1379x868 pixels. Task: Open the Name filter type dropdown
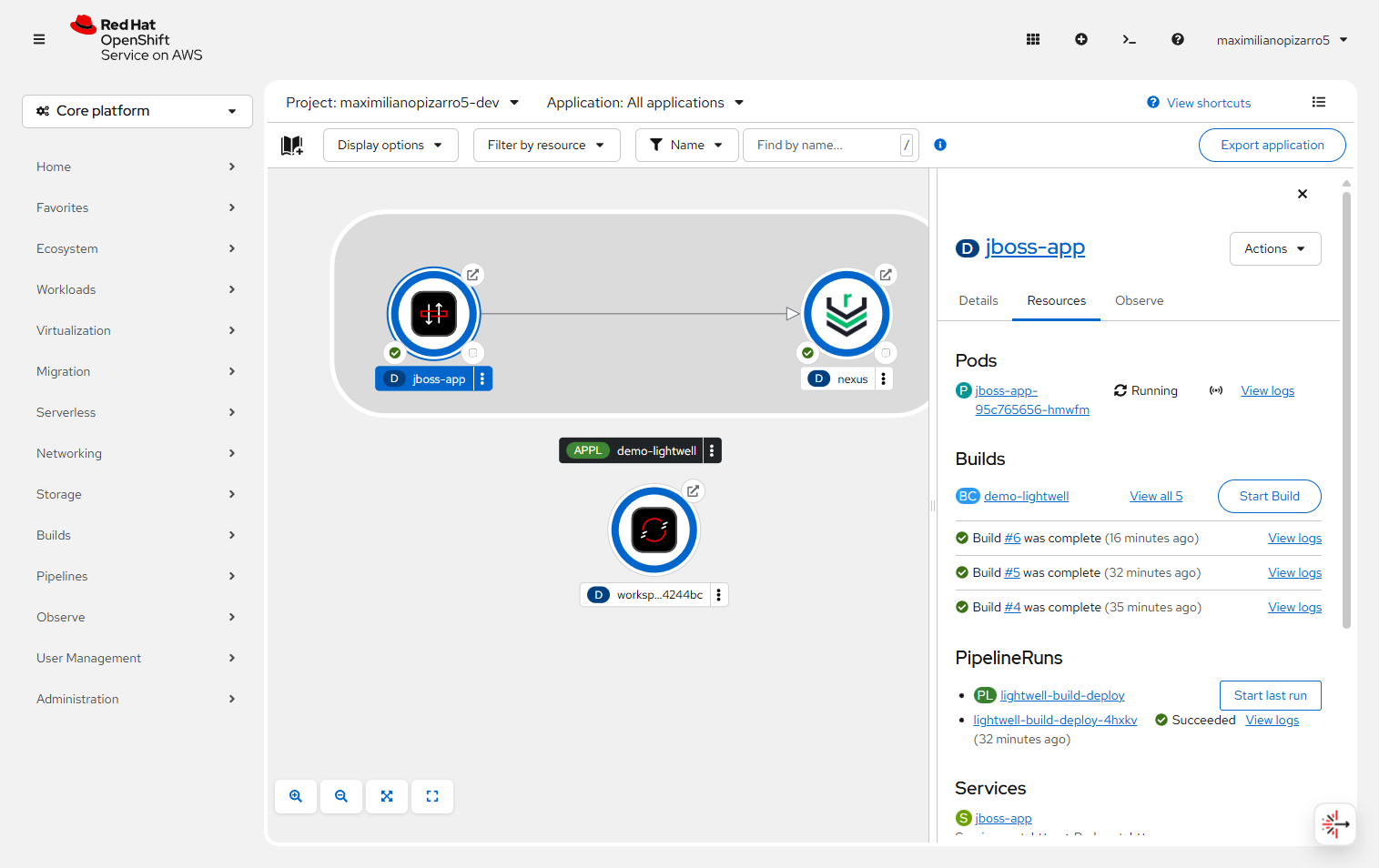point(686,145)
